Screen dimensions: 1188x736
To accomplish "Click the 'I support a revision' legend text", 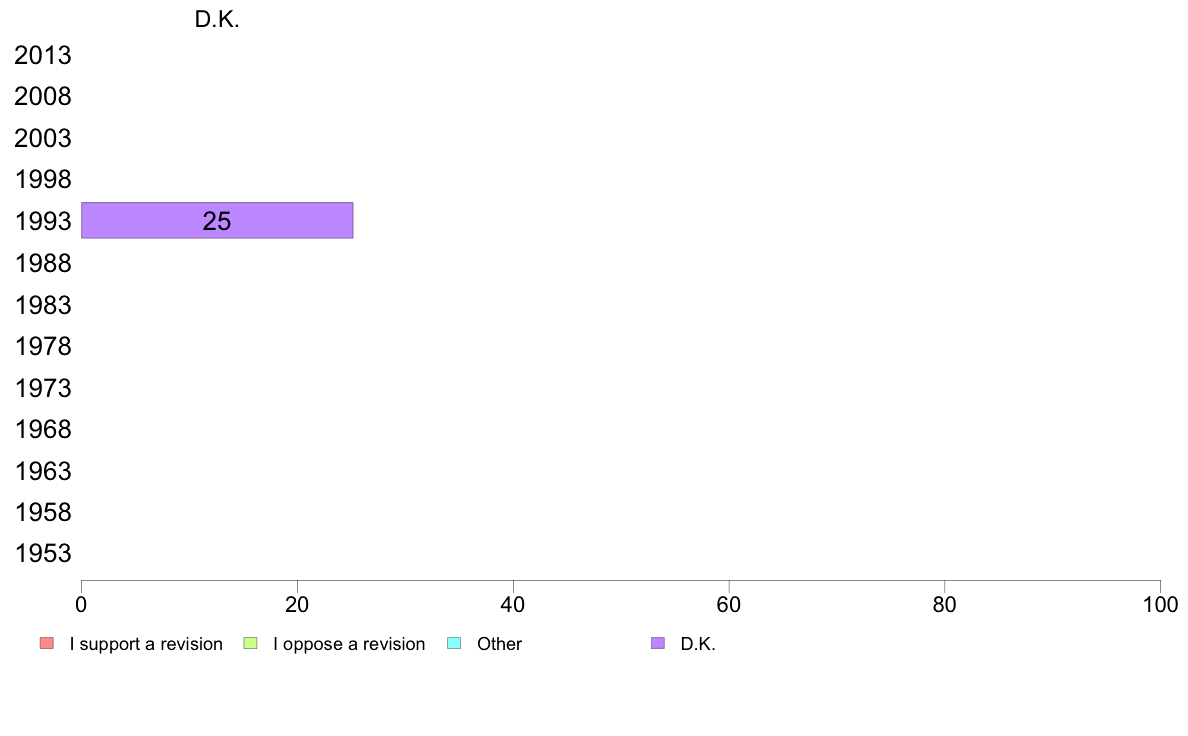I will tap(146, 644).
